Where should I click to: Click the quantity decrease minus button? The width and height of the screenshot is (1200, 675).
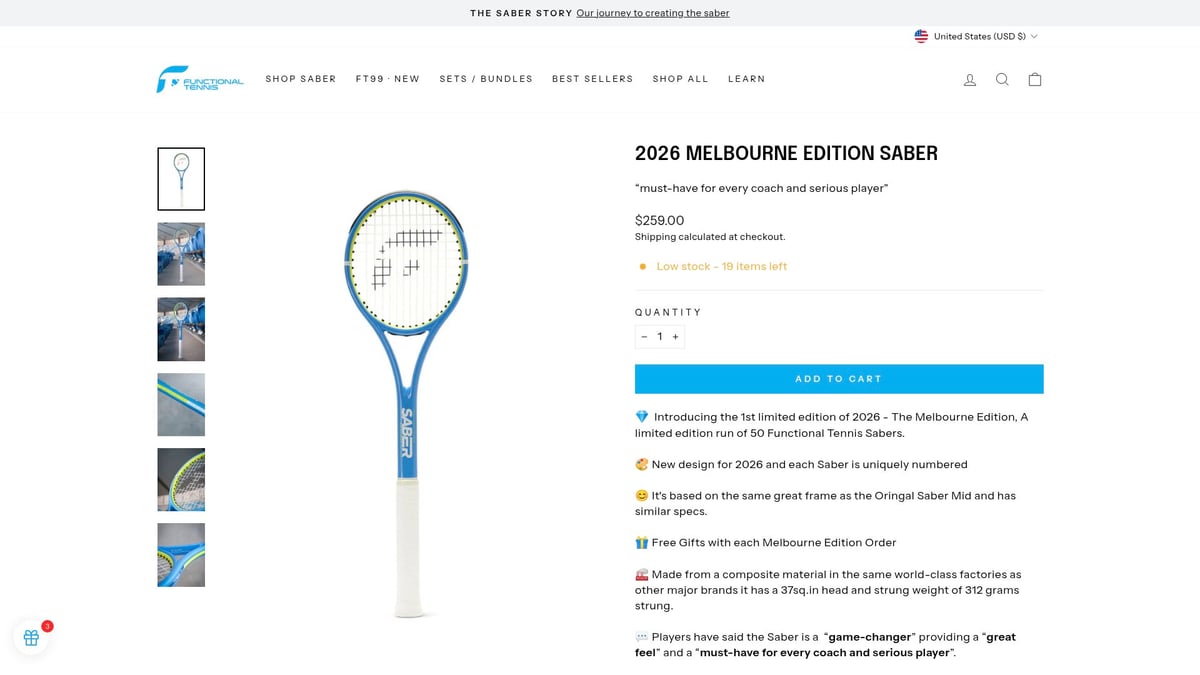pyautogui.click(x=644, y=336)
